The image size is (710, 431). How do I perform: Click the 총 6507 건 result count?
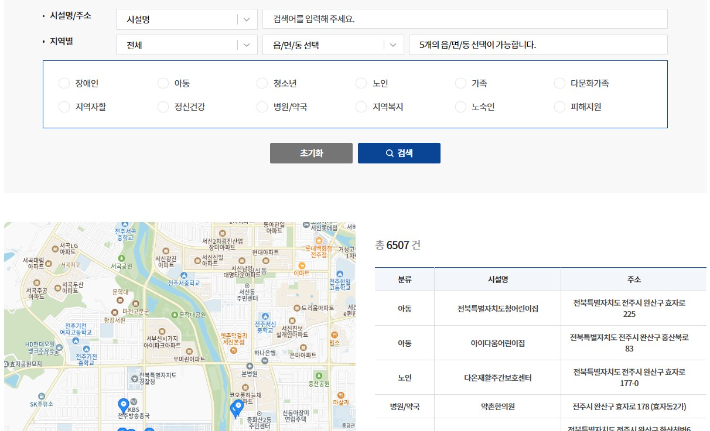click(x=398, y=245)
